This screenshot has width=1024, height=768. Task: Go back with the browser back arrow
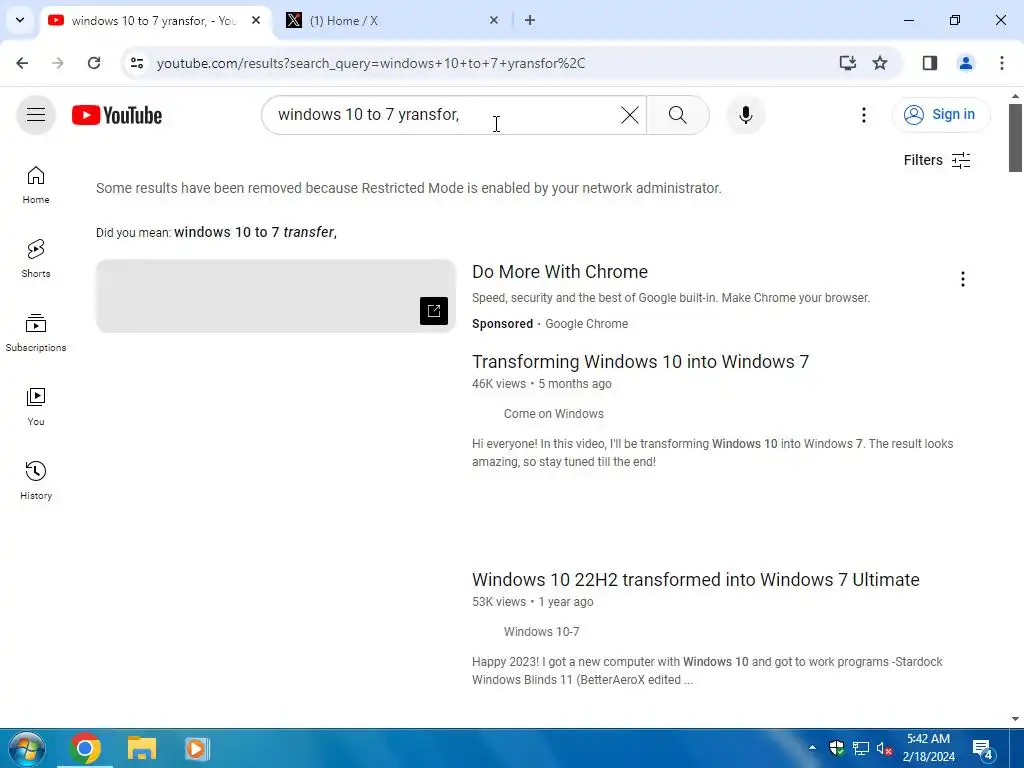coord(22,63)
